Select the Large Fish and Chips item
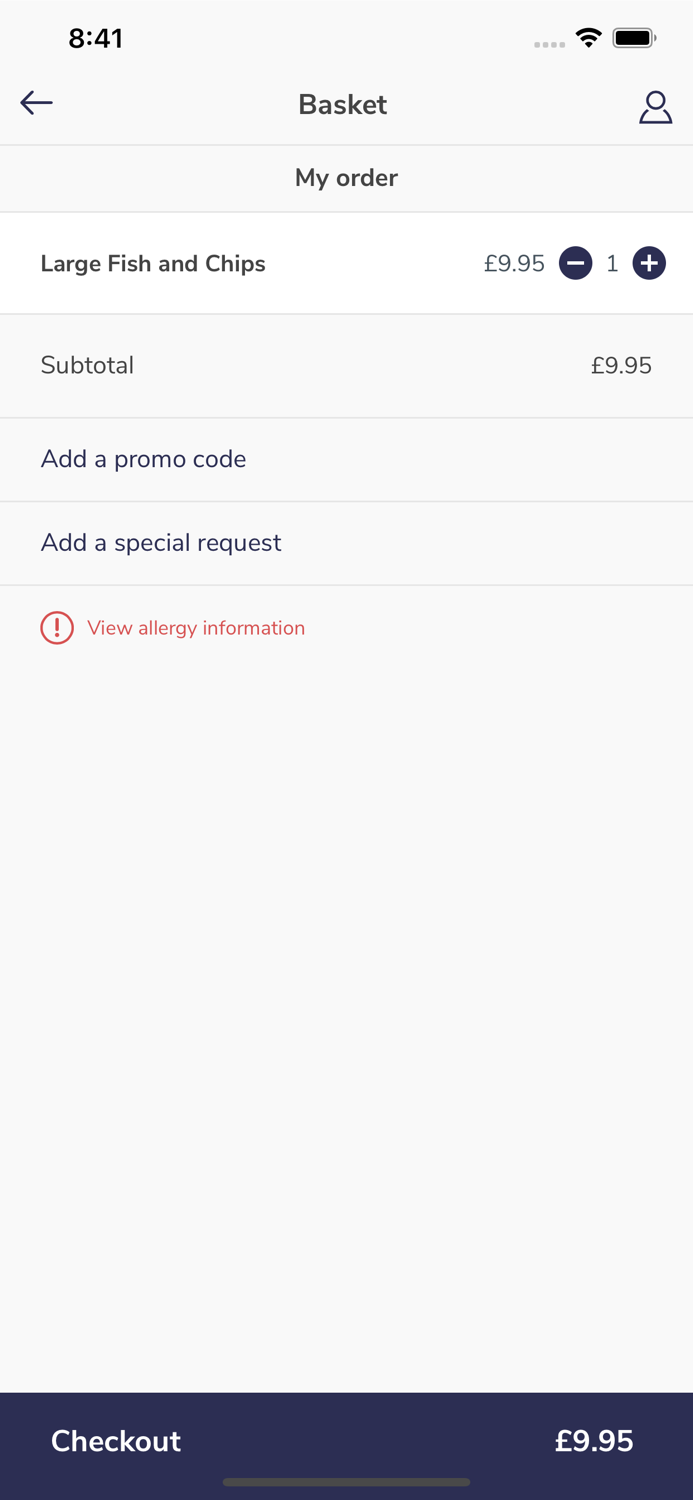 tap(153, 264)
